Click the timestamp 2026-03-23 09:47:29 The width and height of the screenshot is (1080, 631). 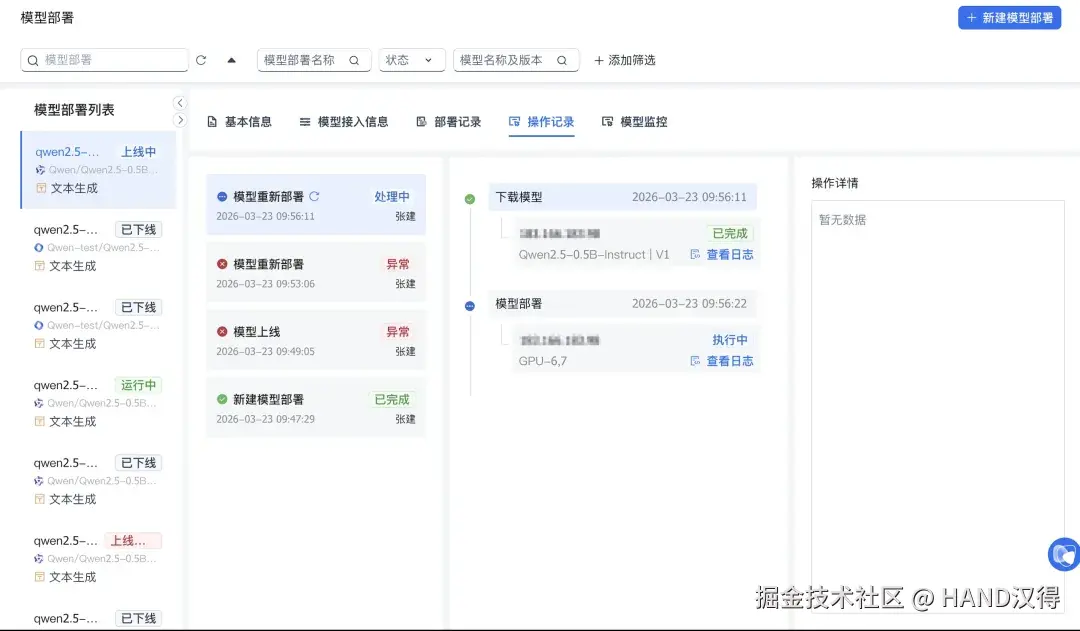(x=265, y=419)
